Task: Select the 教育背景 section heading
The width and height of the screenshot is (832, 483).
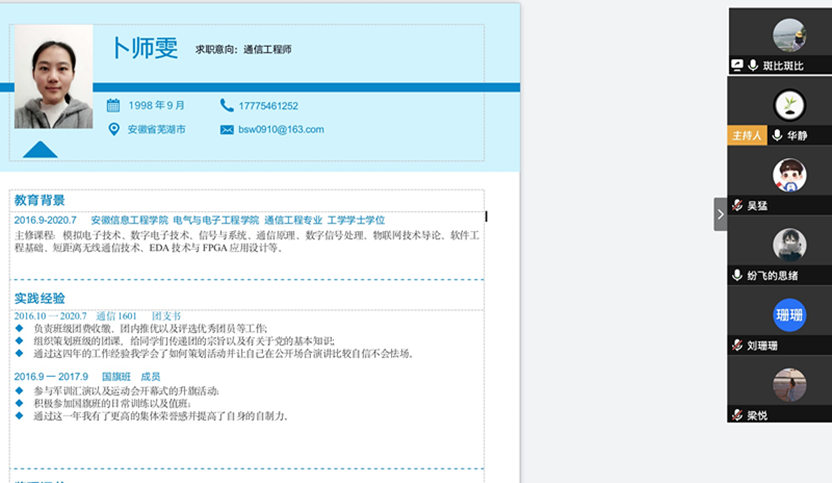Action: (40, 200)
